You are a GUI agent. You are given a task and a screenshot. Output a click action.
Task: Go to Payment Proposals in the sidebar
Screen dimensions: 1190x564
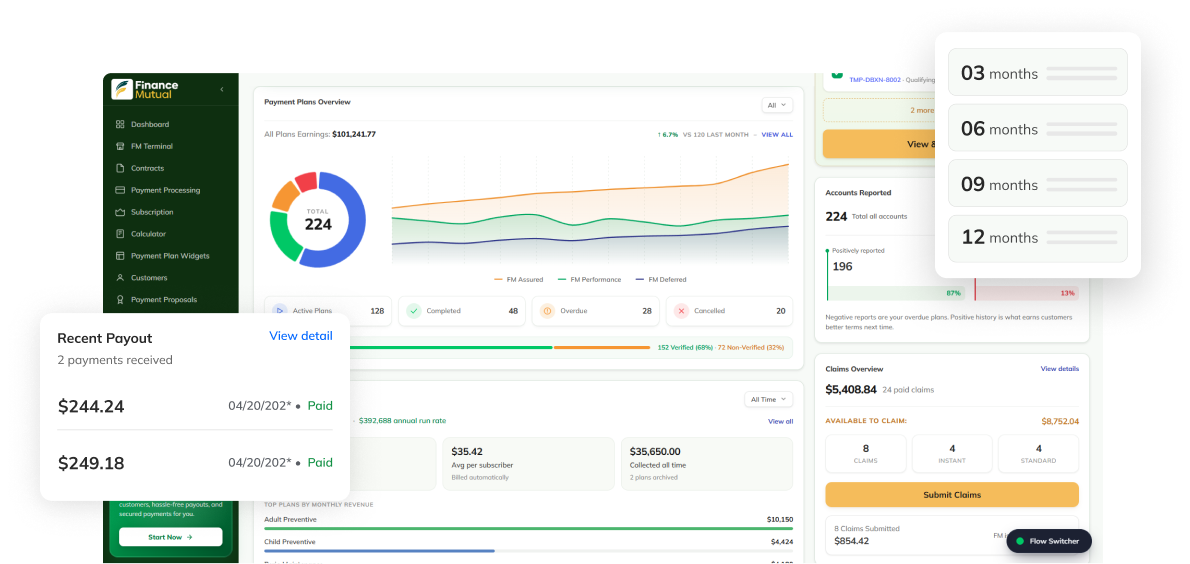tap(164, 300)
